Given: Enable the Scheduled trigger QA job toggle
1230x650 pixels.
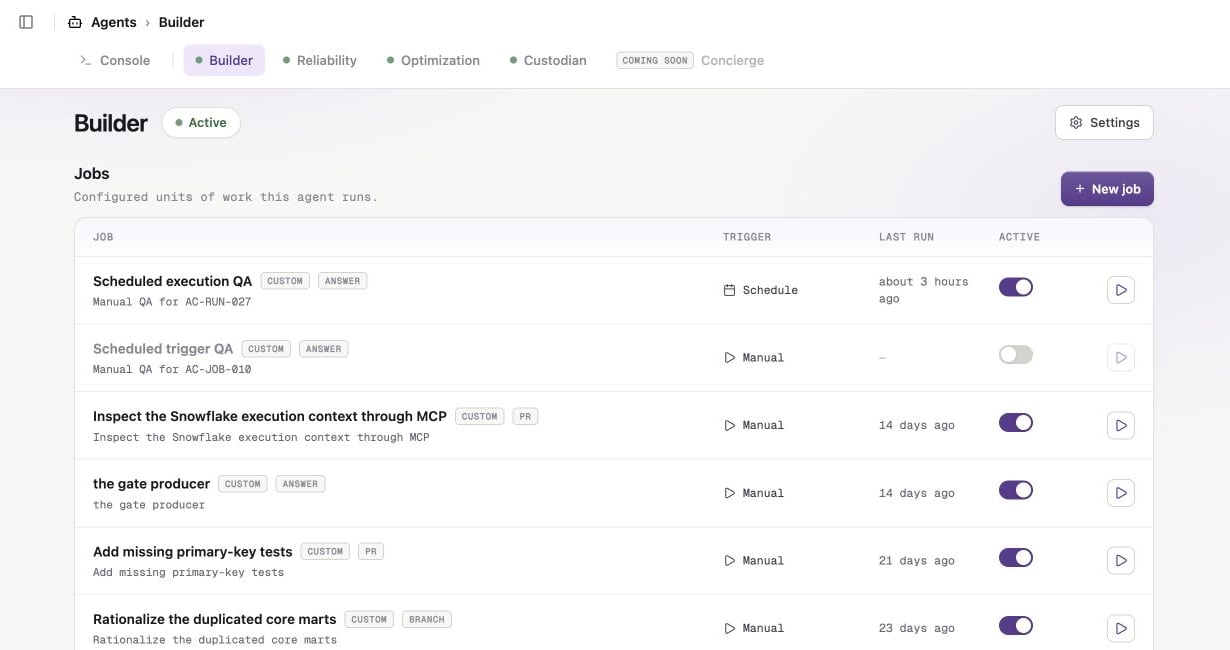Looking at the screenshot, I should click(1016, 355).
